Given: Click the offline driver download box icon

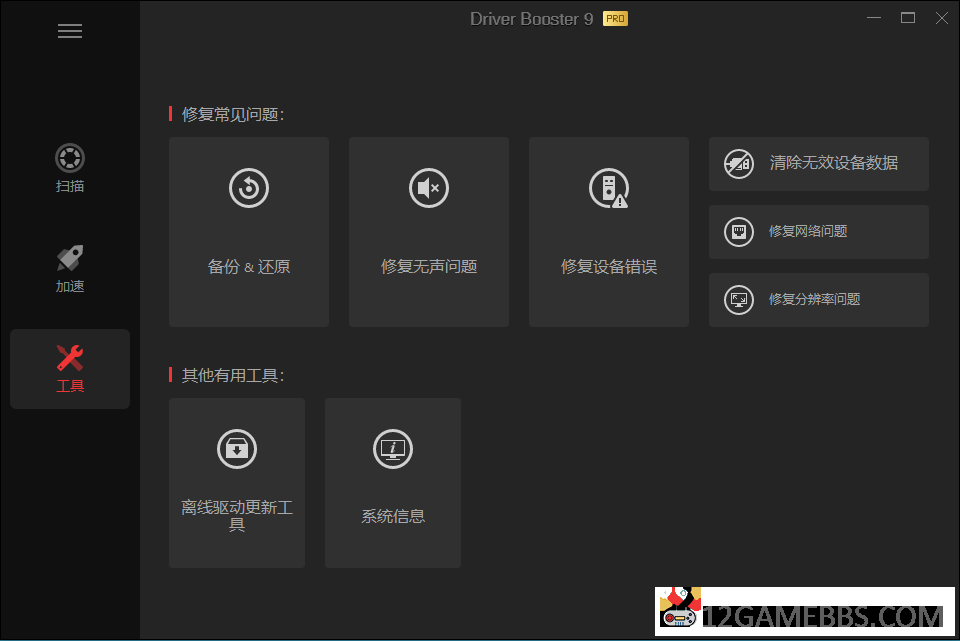Looking at the screenshot, I should click(237, 448).
